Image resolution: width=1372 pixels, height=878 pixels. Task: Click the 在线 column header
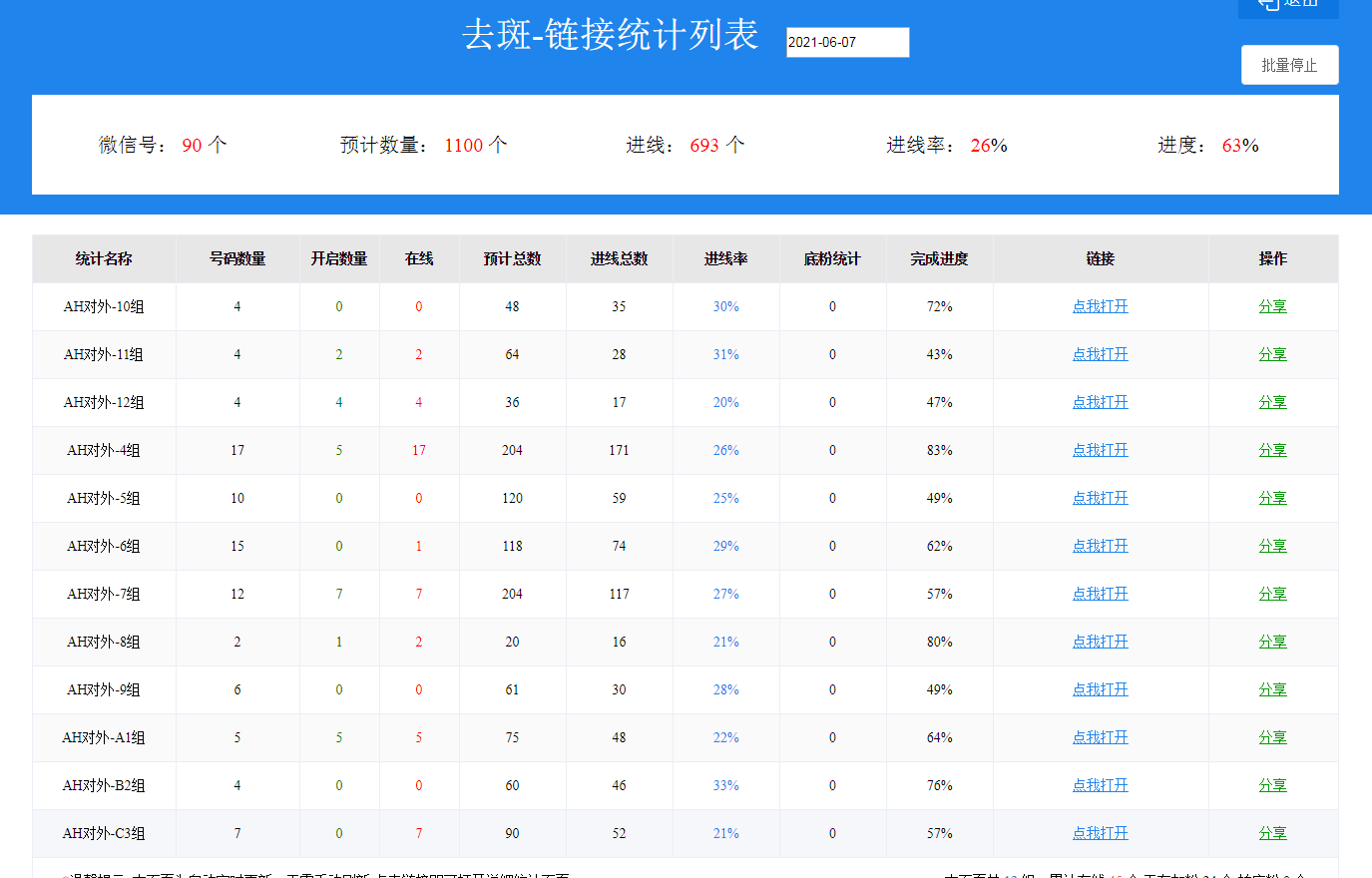pos(419,258)
